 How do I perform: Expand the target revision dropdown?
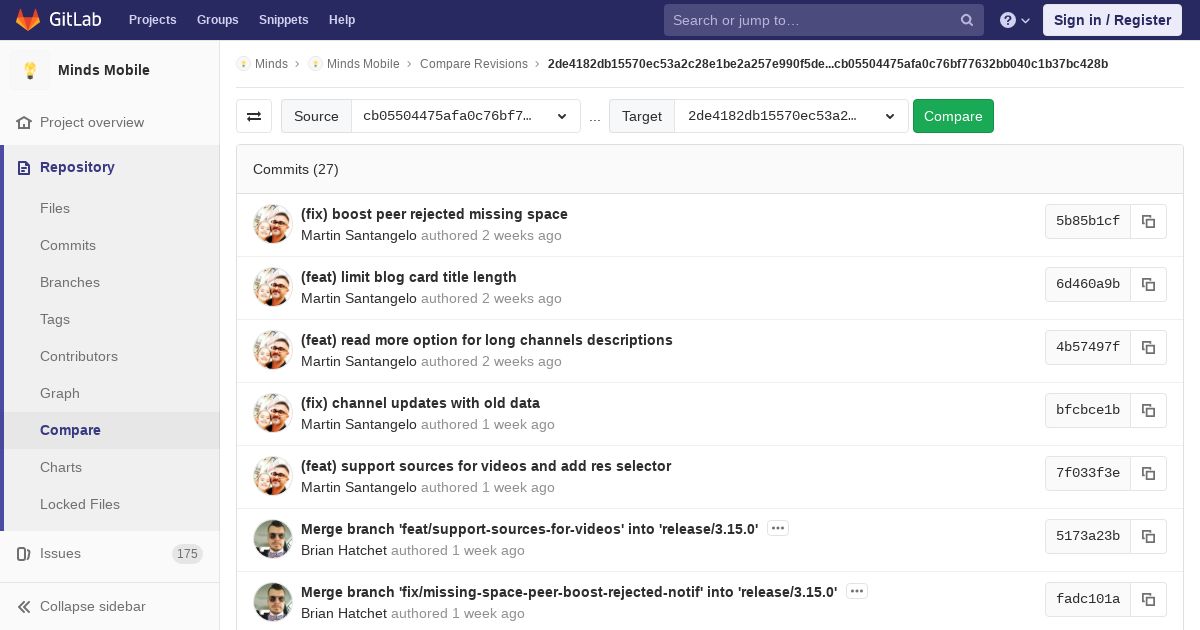[792, 116]
